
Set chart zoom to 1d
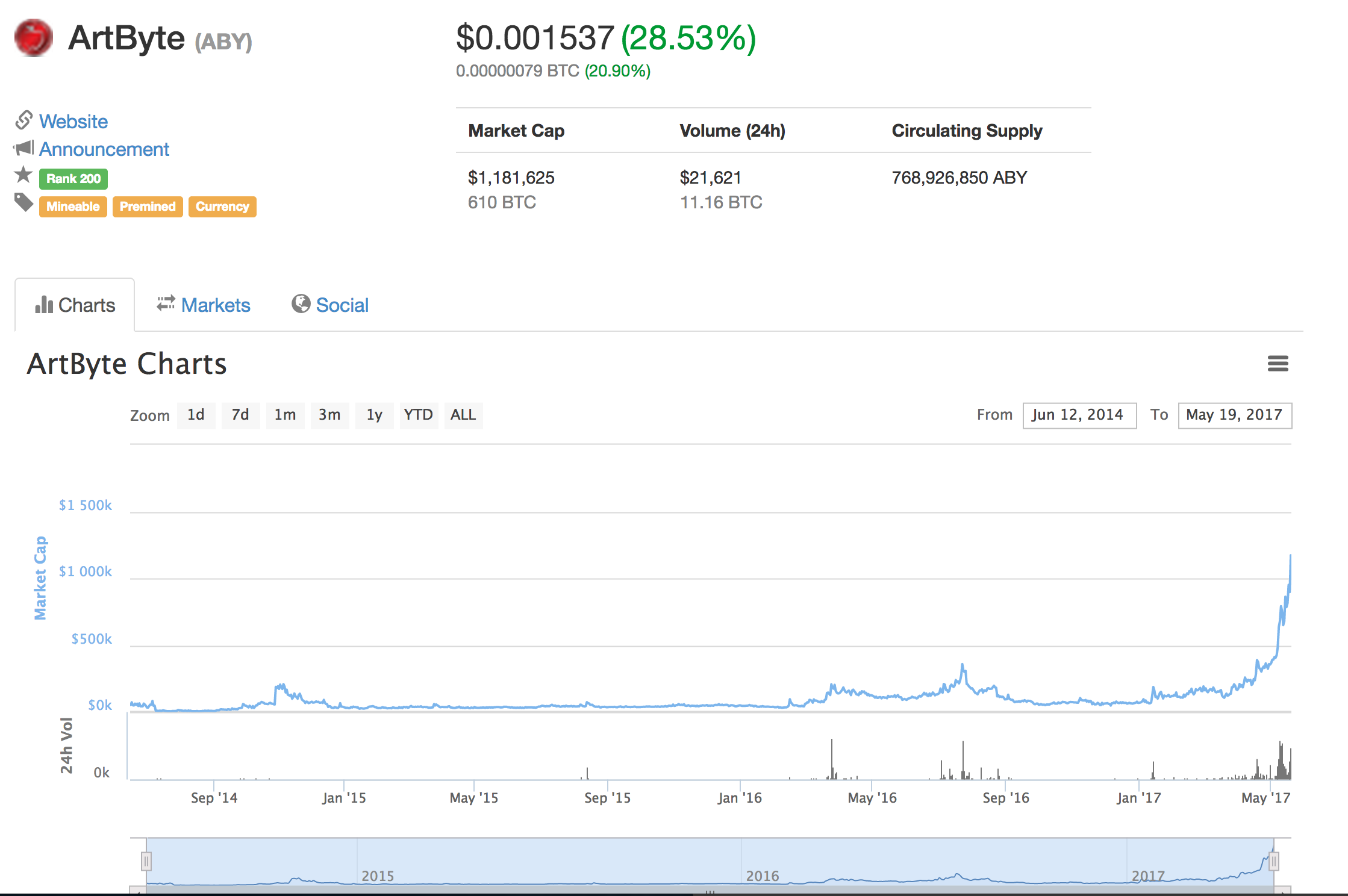(196, 415)
